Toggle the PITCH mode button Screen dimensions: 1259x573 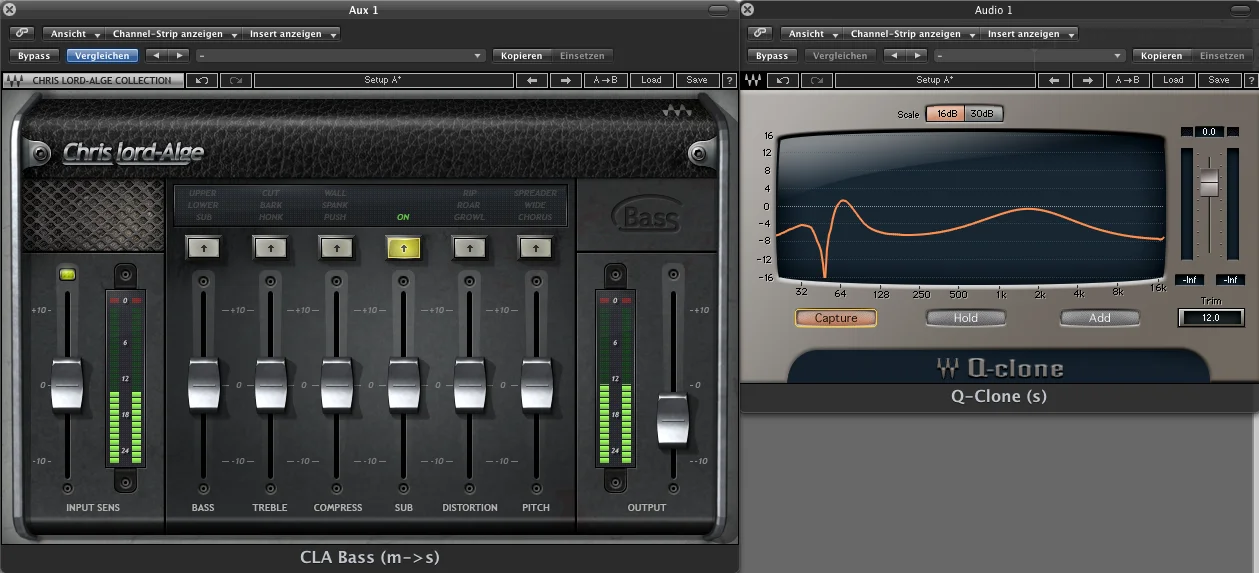(x=536, y=246)
